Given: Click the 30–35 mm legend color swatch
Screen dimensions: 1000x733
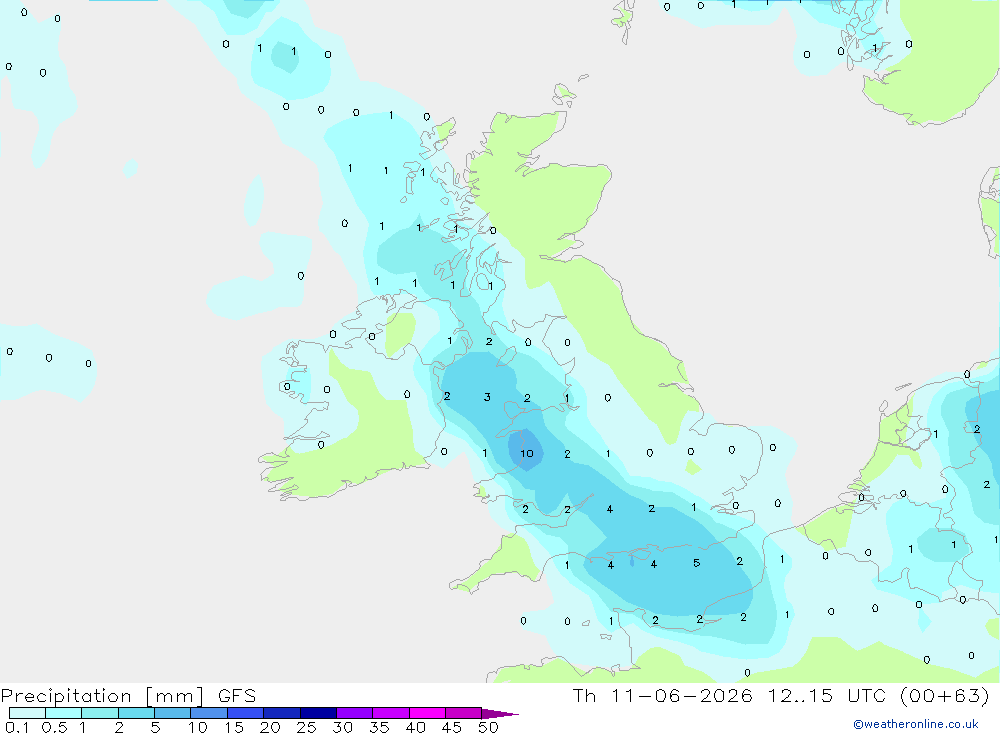Looking at the screenshot, I should point(355,713).
